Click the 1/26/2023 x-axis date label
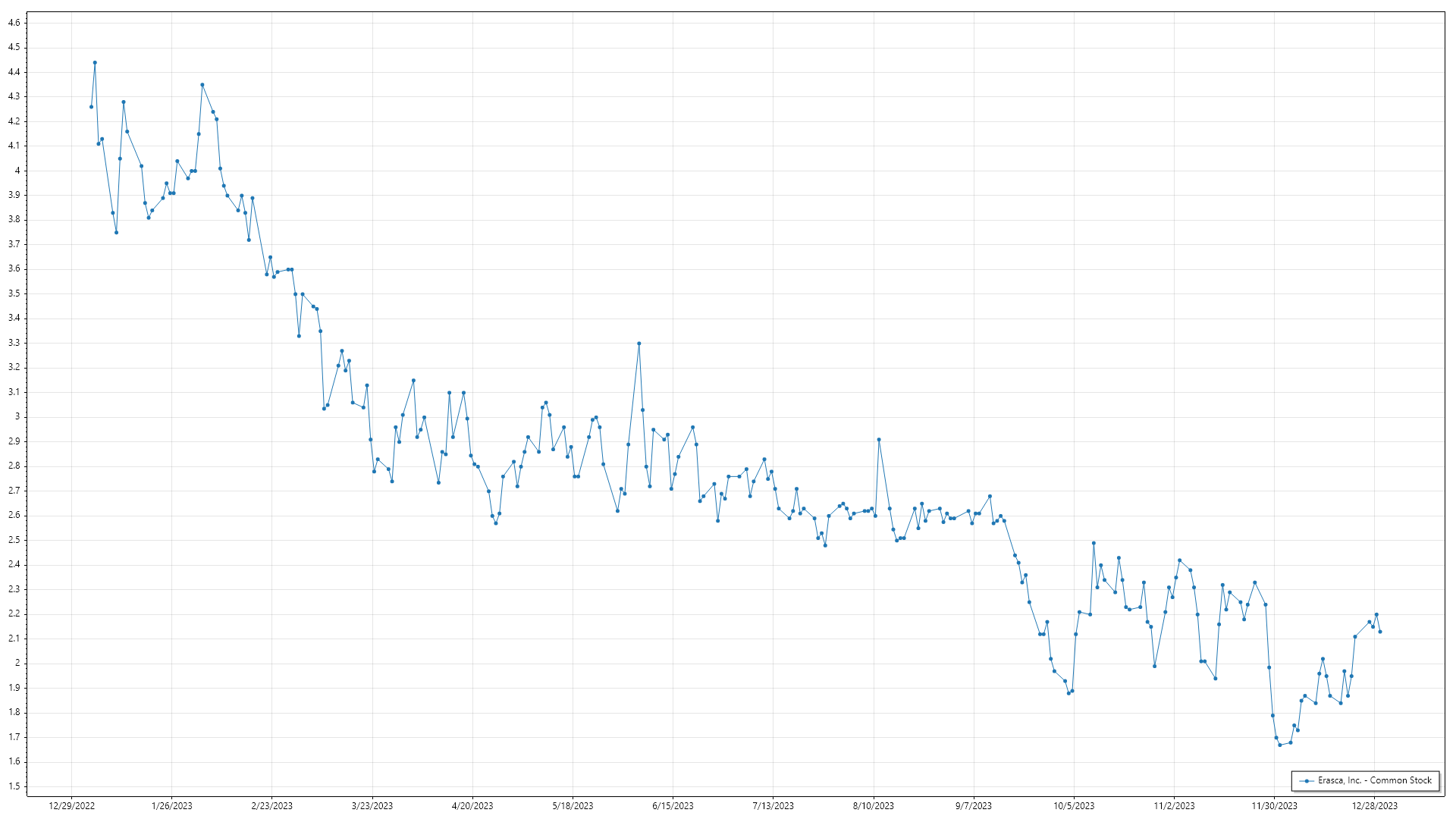Viewport: 1456px width, 819px height. (x=172, y=806)
